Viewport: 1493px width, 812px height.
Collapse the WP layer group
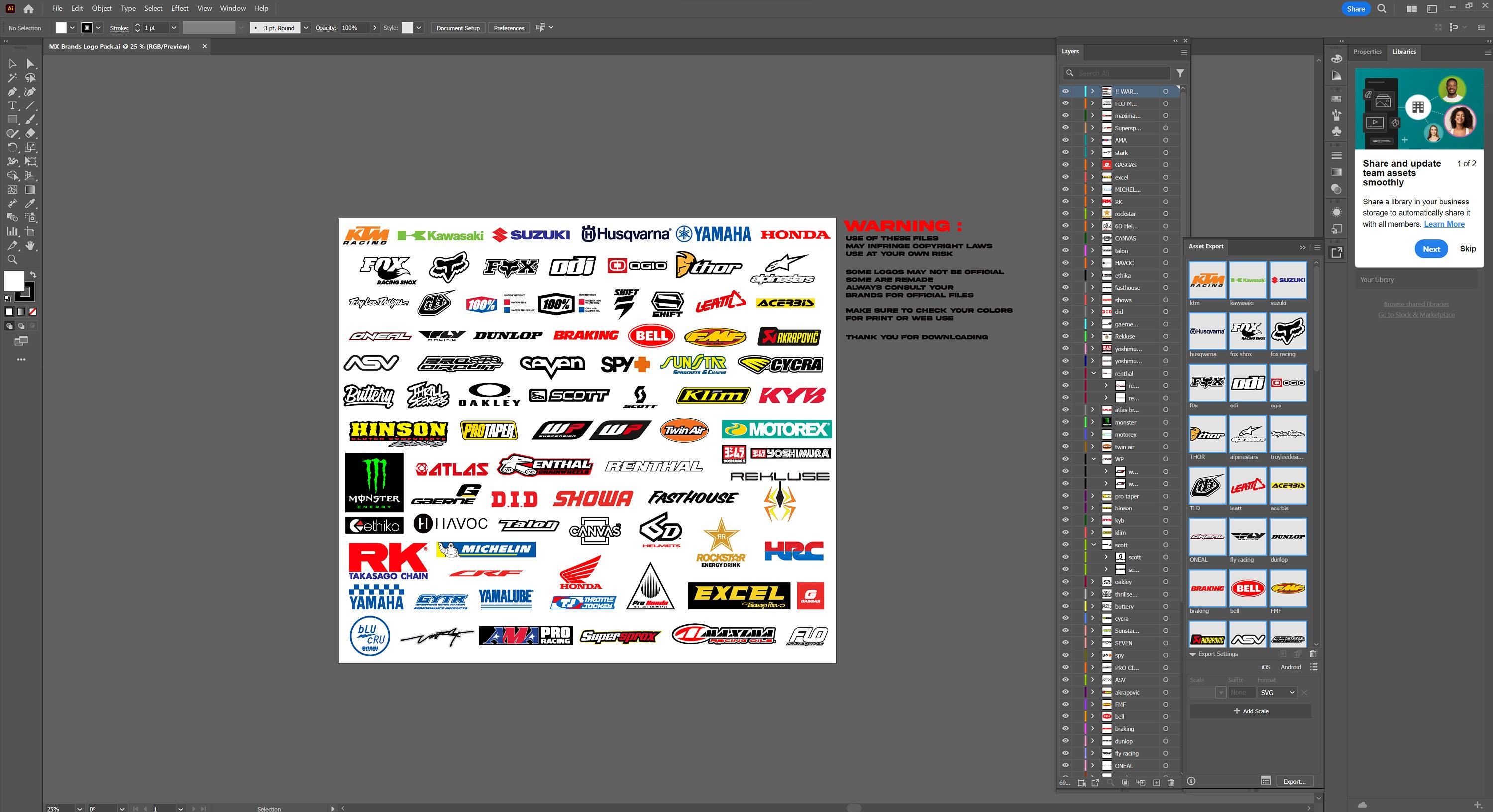(1094, 459)
